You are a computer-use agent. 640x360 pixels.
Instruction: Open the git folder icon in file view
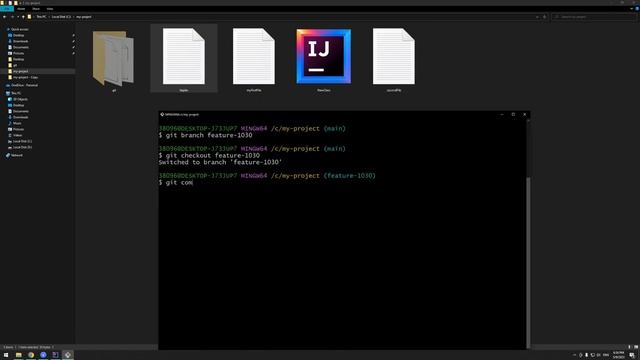113,58
